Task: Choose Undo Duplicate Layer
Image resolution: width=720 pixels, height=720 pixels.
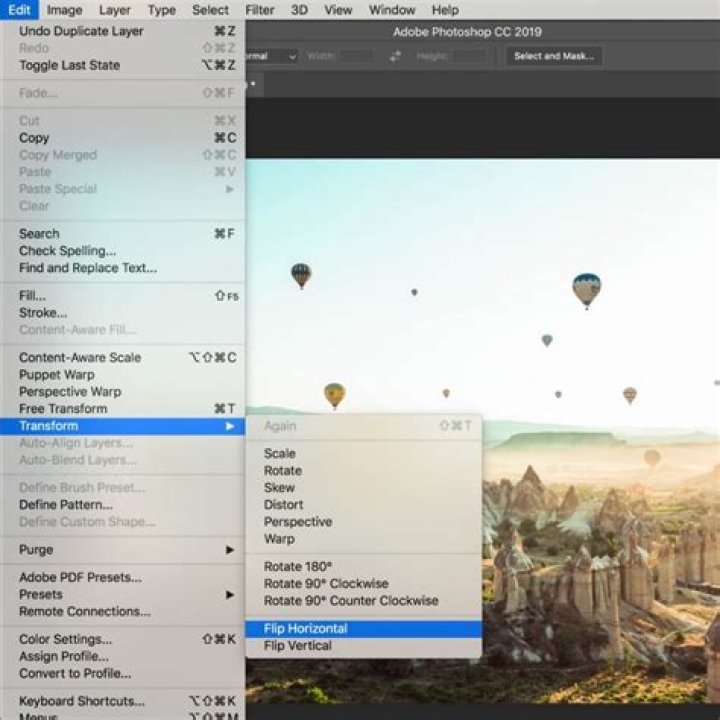Action: [x=123, y=31]
